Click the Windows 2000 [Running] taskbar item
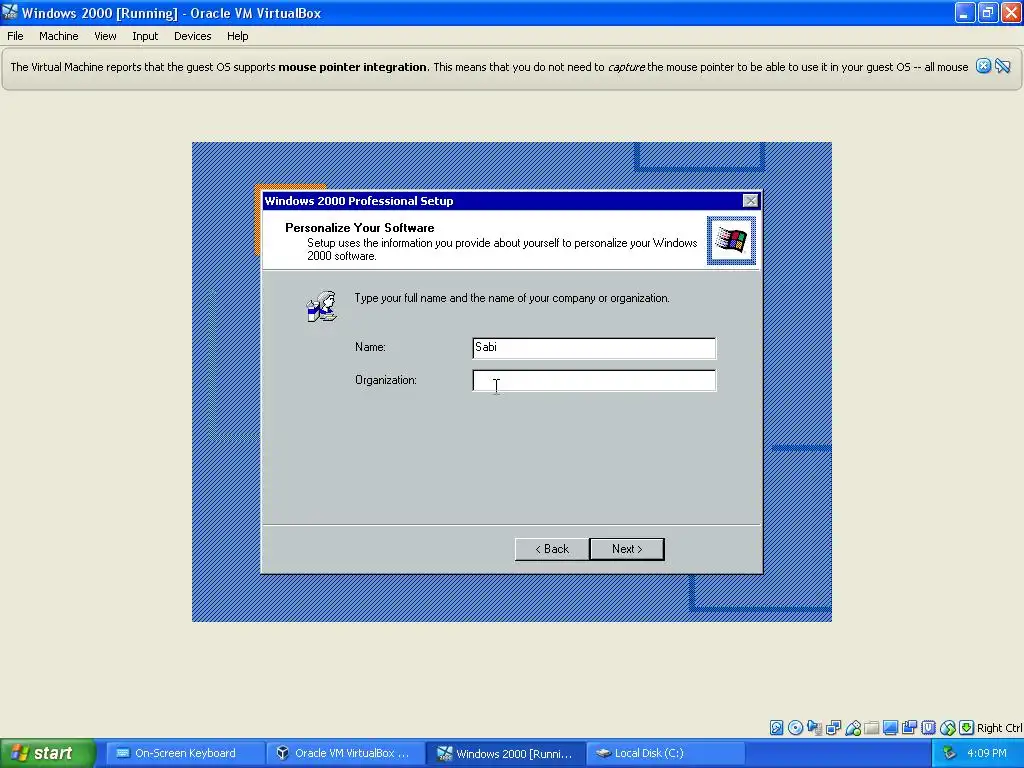 (x=505, y=753)
